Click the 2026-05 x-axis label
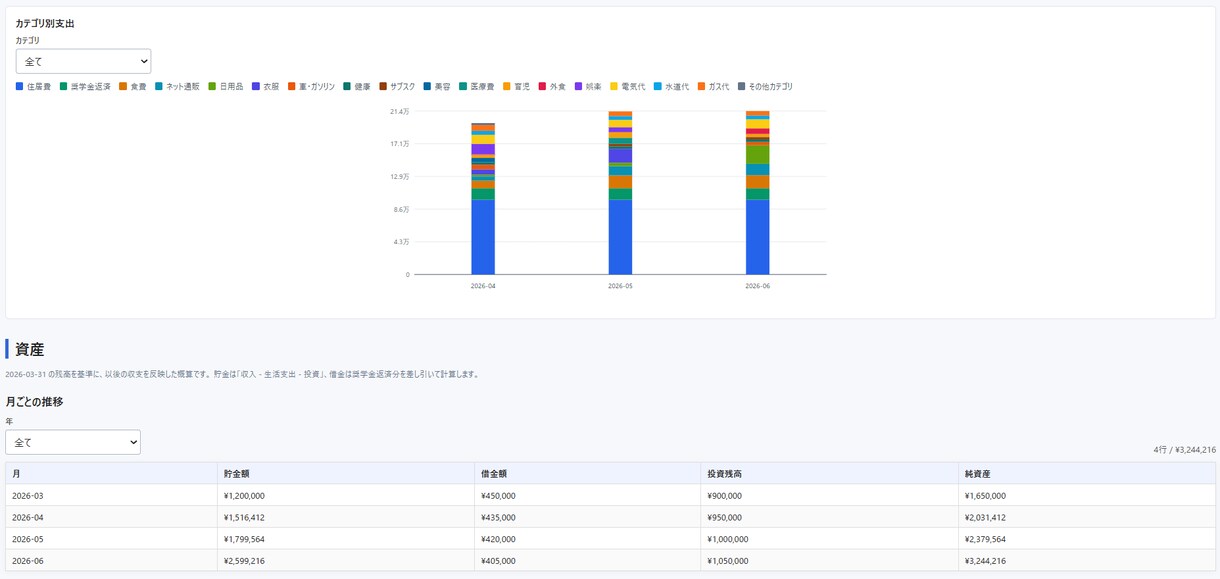1220x579 pixels. tap(620, 286)
